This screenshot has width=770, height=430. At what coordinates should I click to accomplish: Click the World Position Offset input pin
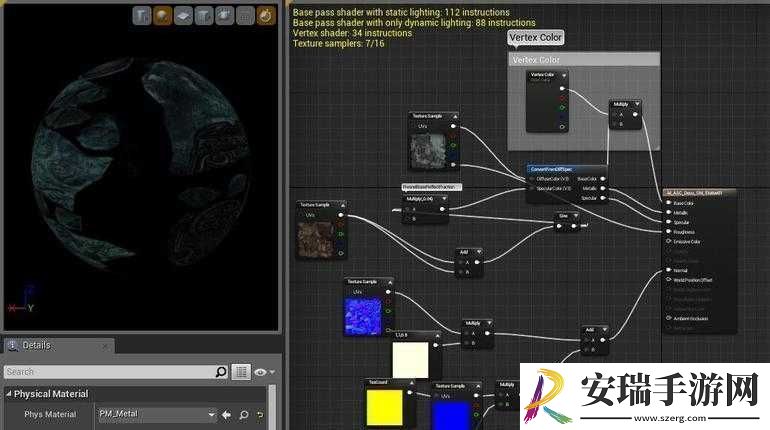(668, 279)
